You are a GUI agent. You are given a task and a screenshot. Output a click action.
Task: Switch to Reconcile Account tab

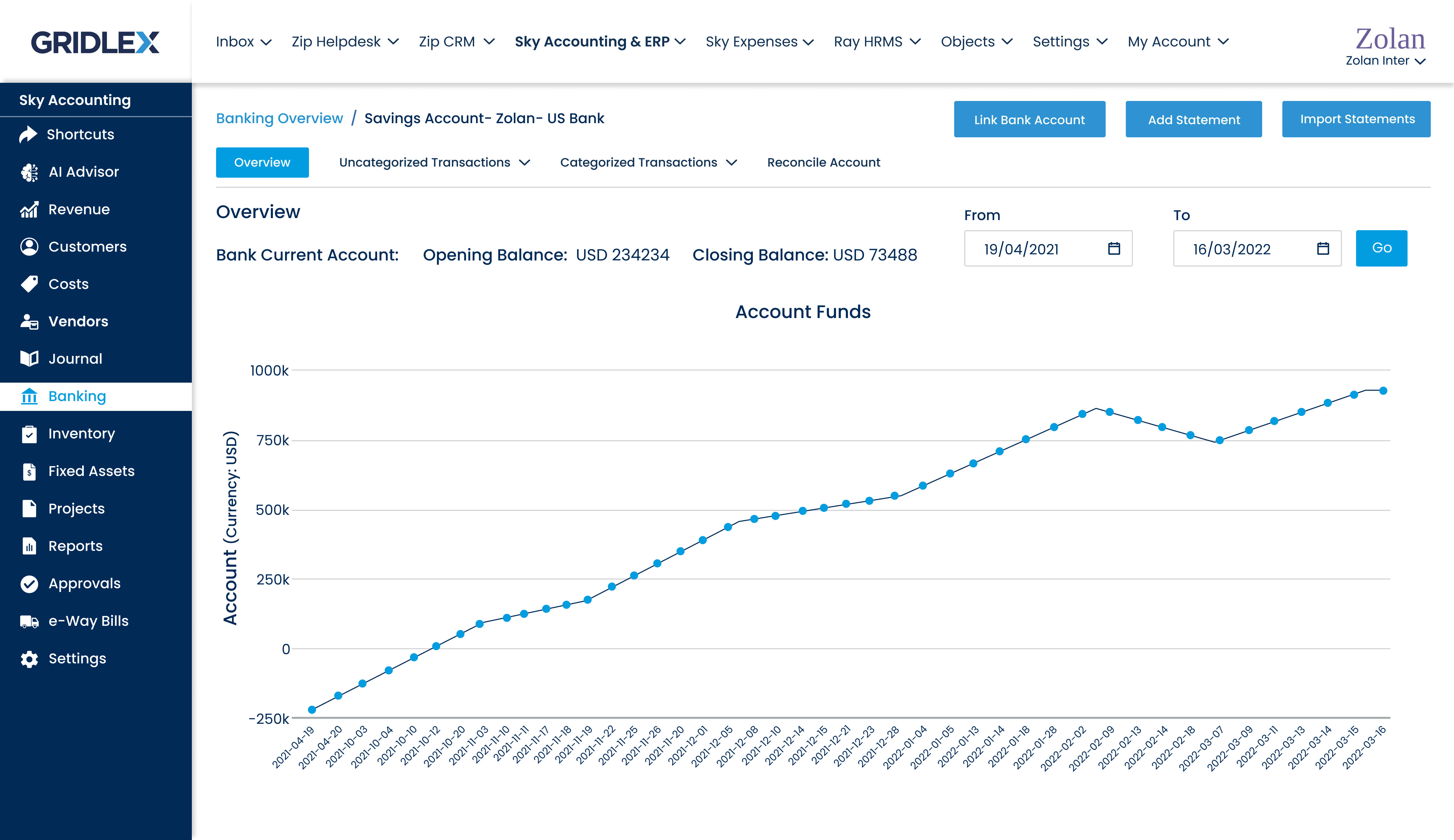(823, 163)
